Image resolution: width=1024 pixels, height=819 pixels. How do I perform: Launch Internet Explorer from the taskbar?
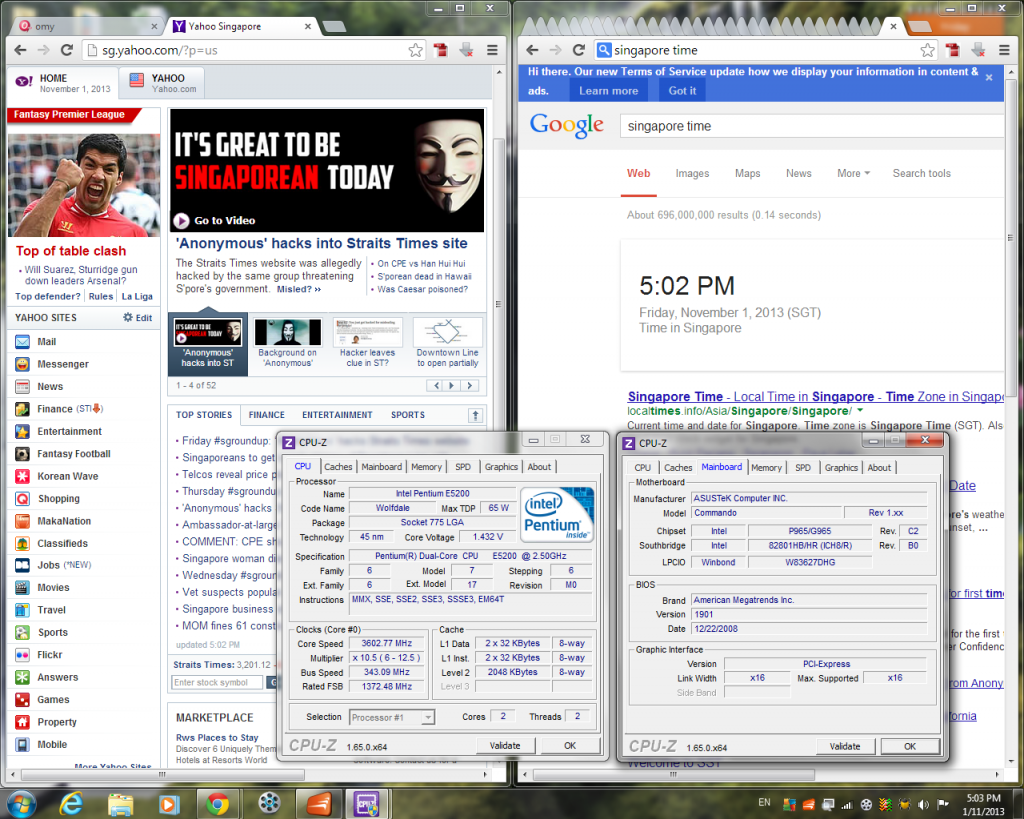pyautogui.click(x=71, y=802)
